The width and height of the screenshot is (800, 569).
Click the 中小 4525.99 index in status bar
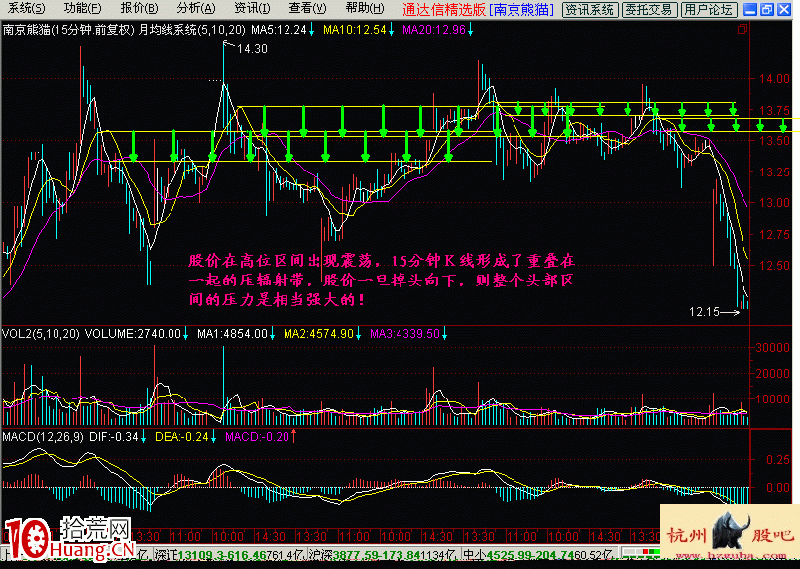pos(538,554)
